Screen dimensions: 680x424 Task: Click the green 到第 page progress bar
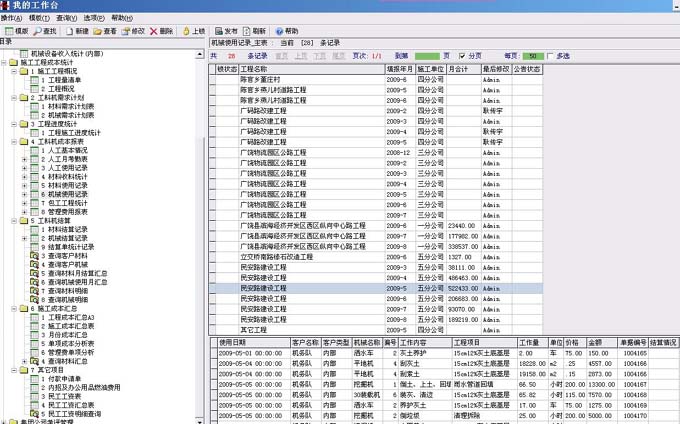(x=427, y=56)
